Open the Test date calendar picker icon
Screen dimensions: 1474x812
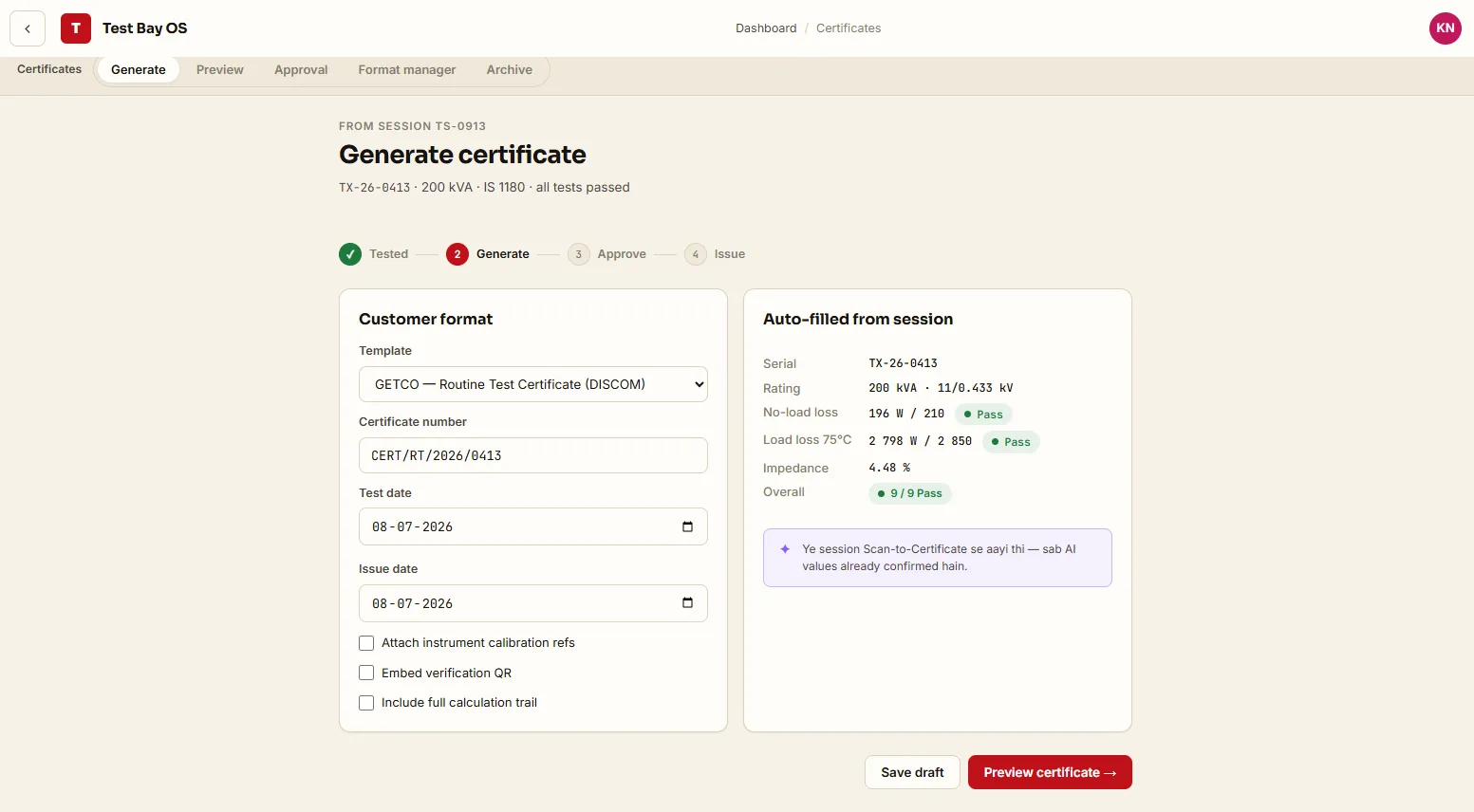[687, 526]
